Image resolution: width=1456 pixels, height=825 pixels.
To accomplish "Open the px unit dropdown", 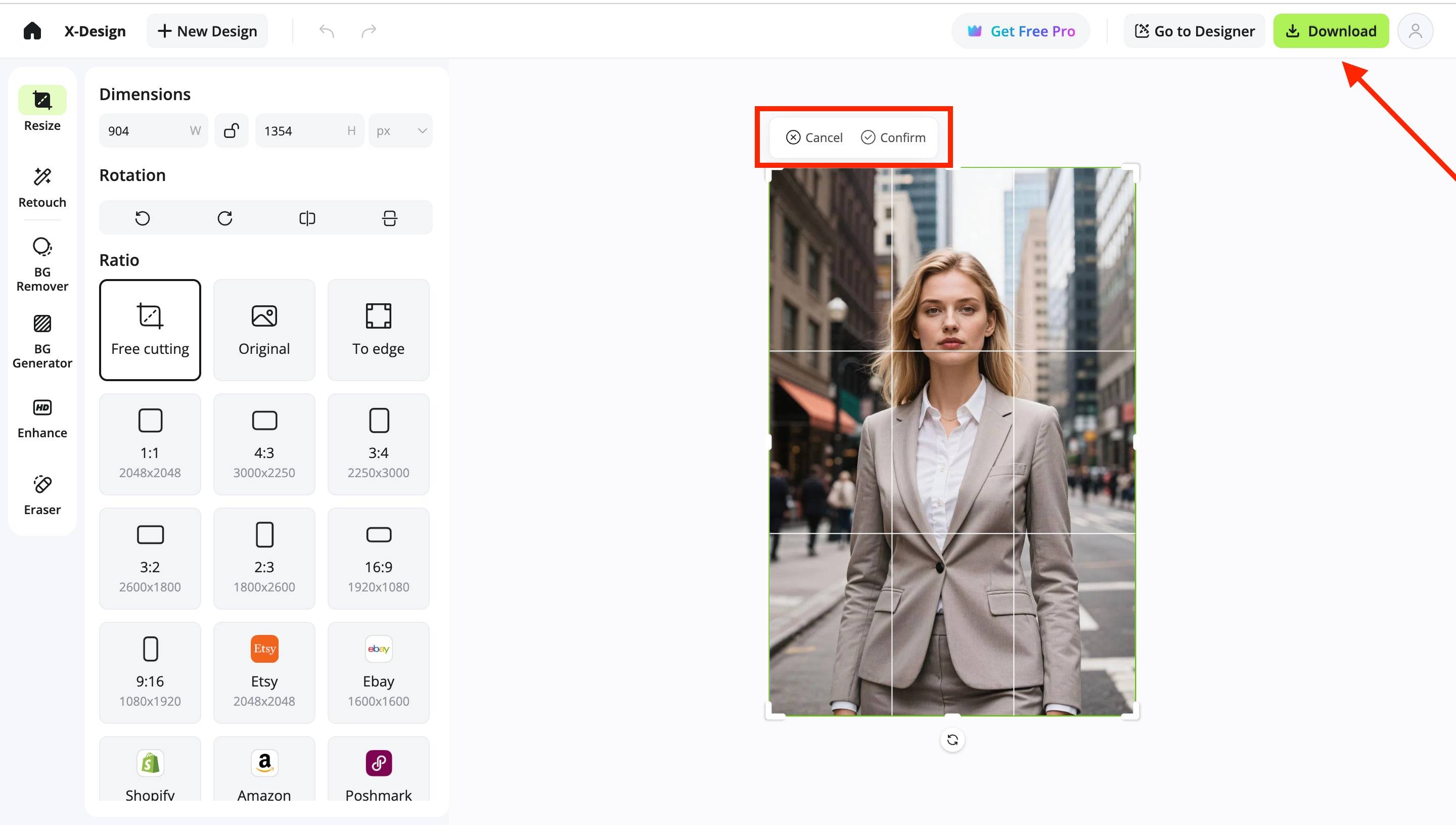I will (x=400, y=131).
